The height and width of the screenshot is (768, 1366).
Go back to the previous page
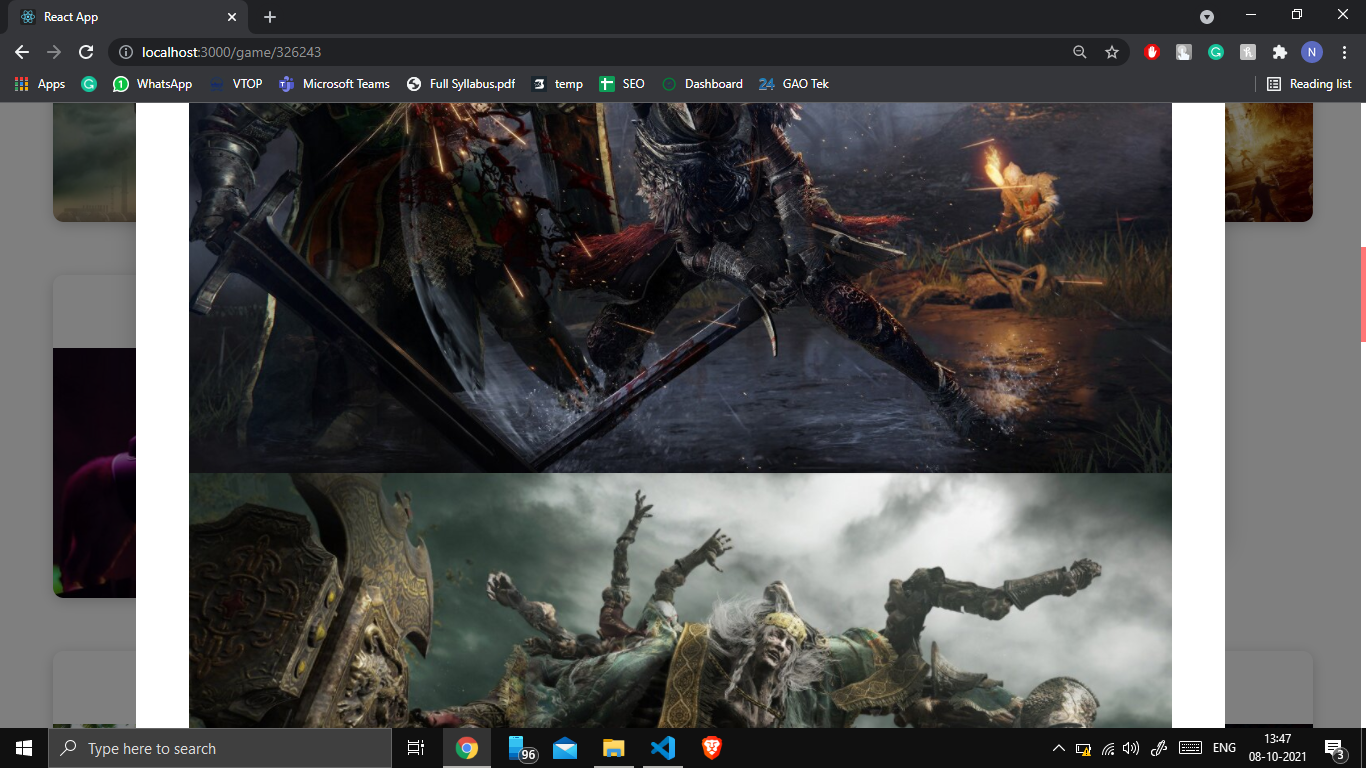[x=22, y=52]
